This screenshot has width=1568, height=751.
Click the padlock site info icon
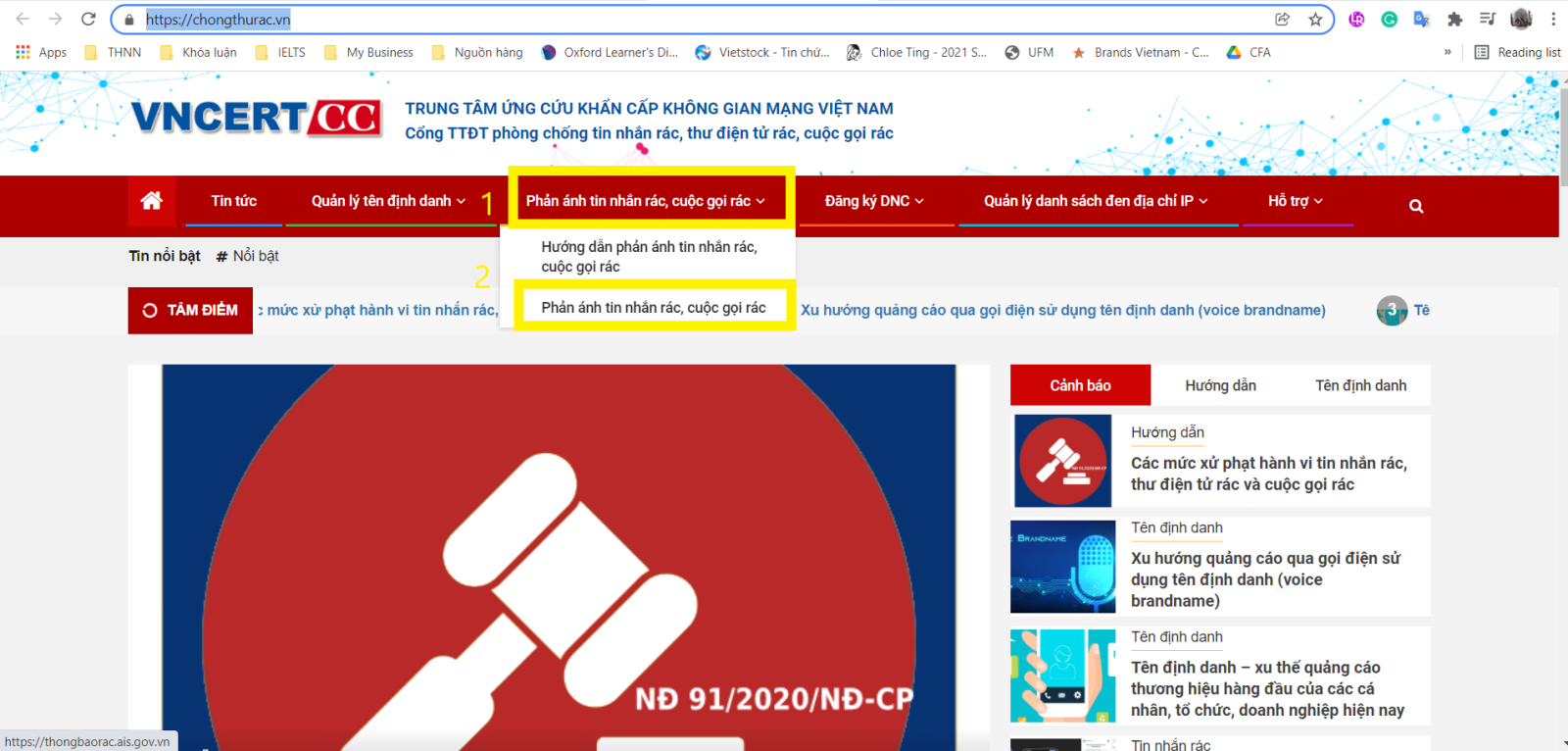(x=128, y=20)
